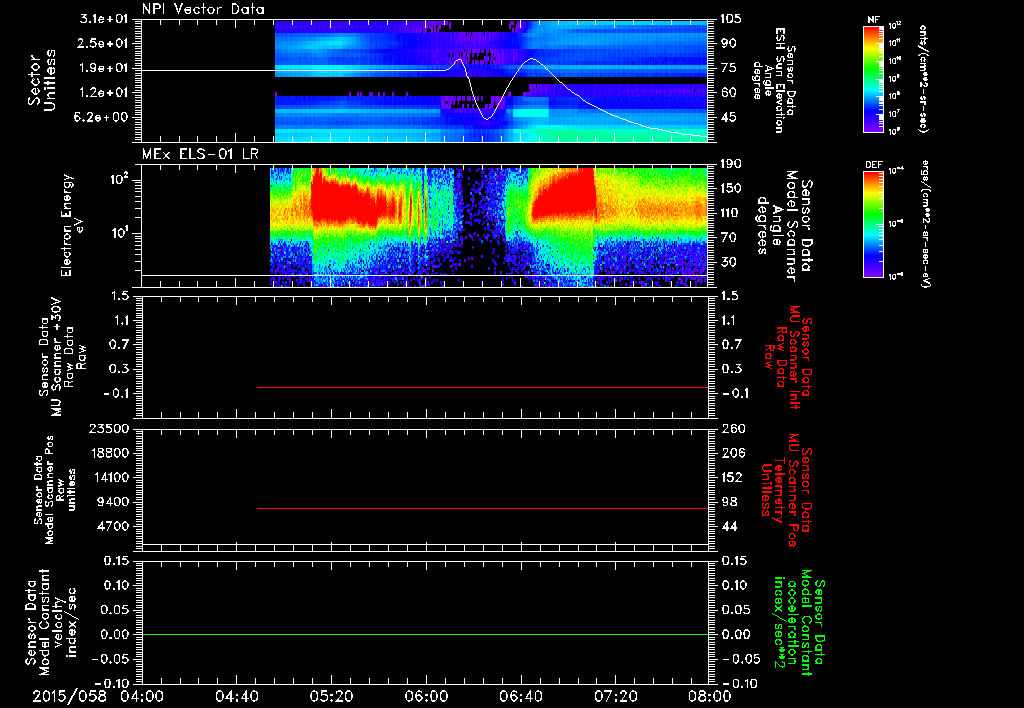Image resolution: width=1024 pixels, height=708 pixels.
Task: Click the red line in scanner position panel
Action: [x=483, y=508]
